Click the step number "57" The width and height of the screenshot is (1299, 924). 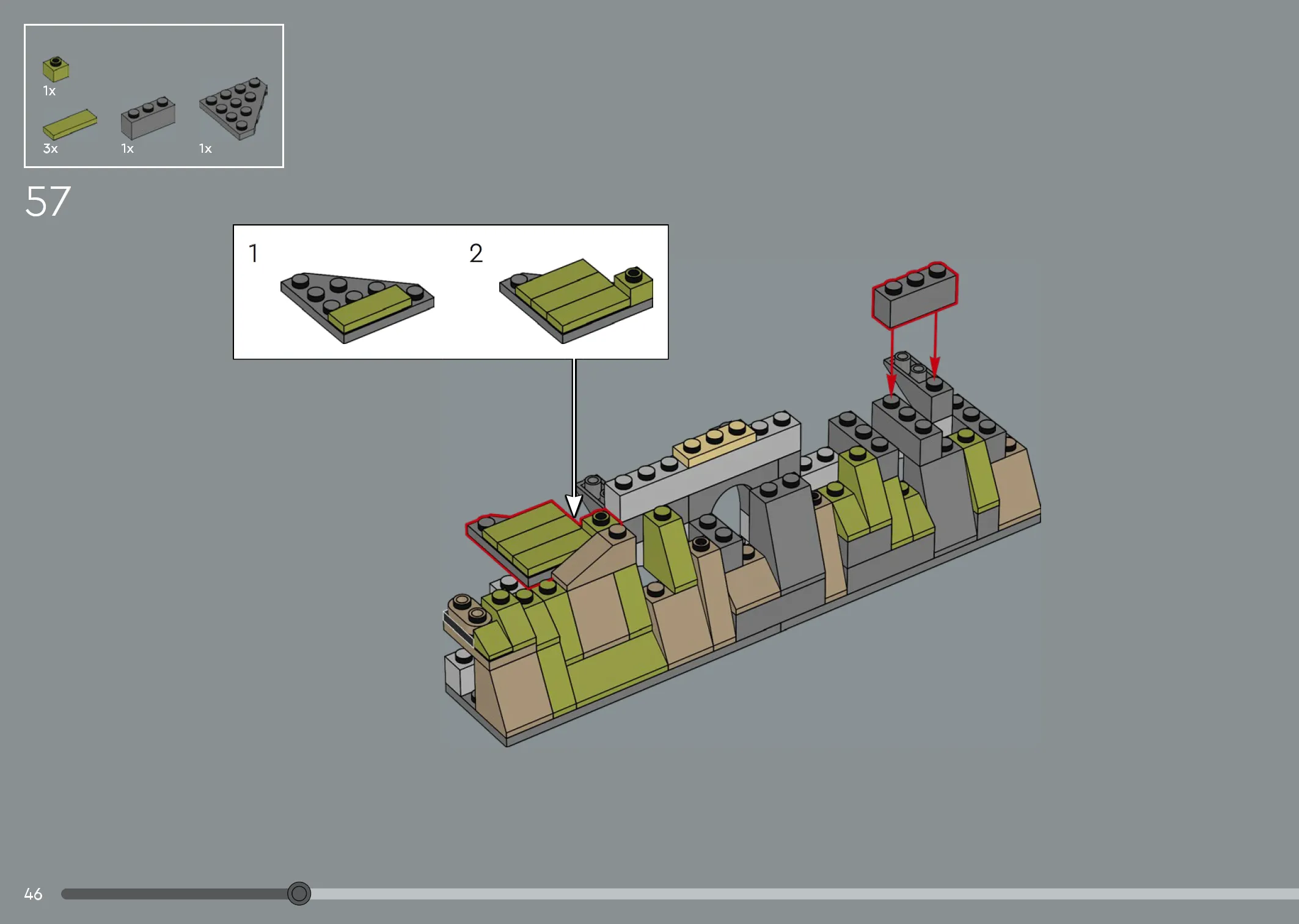(48, 202)
